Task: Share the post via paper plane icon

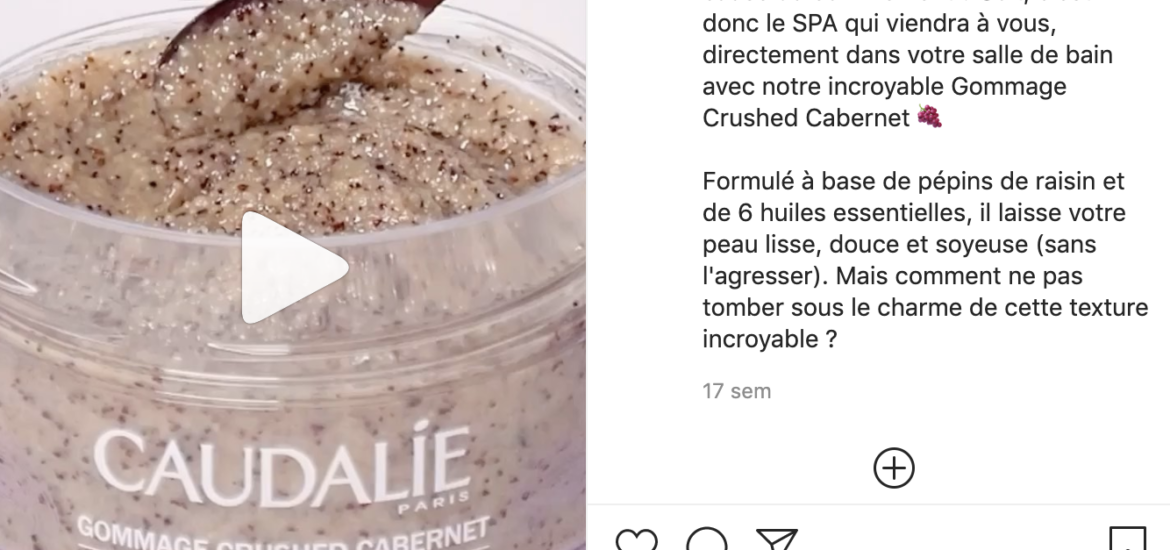Action: (777, 540)
